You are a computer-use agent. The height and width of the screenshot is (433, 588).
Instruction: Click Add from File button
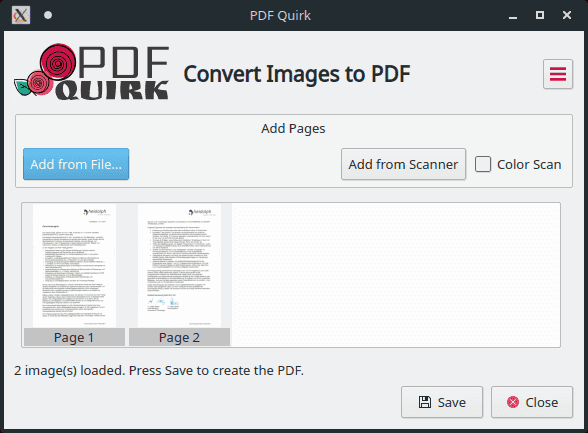tap(76, 164)
